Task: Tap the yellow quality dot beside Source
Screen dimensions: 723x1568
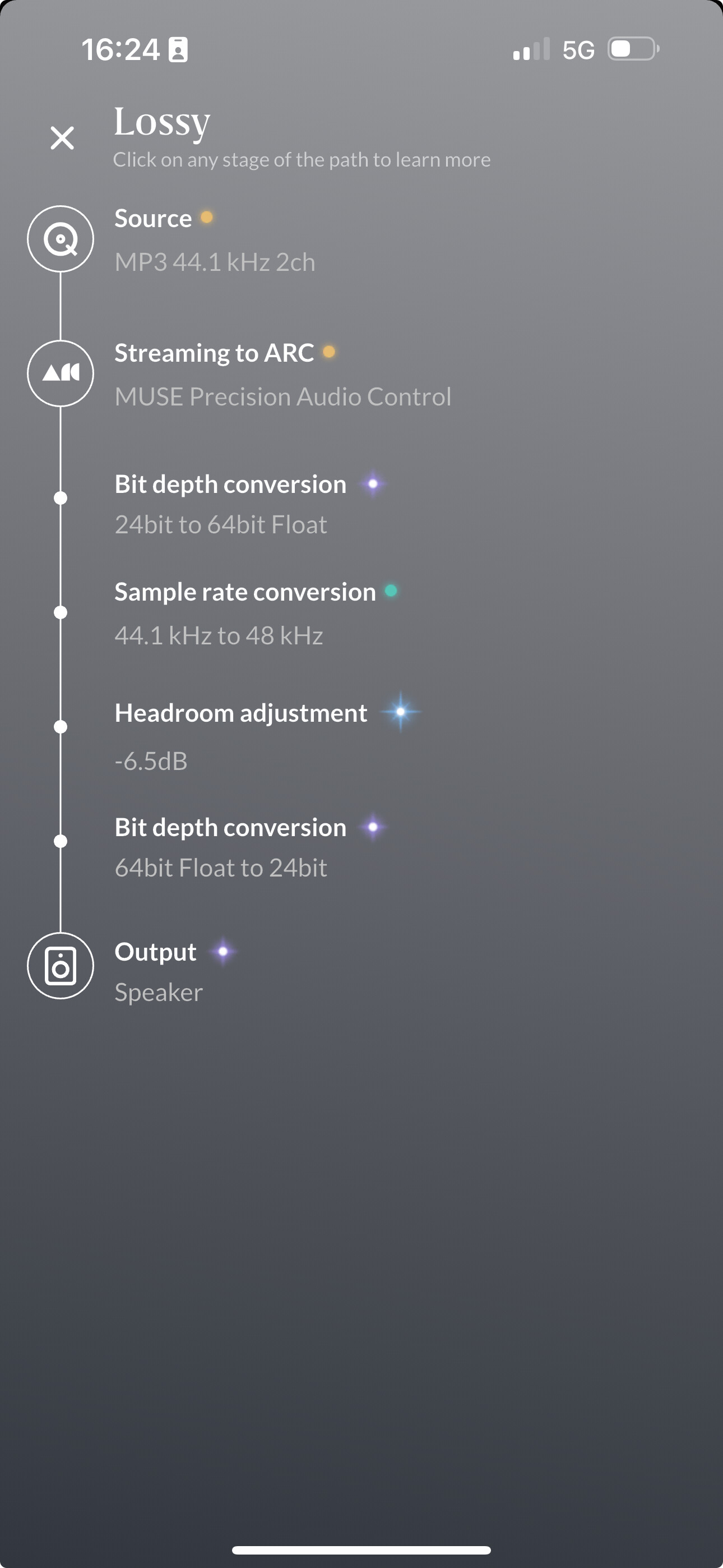Action: (207, 217)
